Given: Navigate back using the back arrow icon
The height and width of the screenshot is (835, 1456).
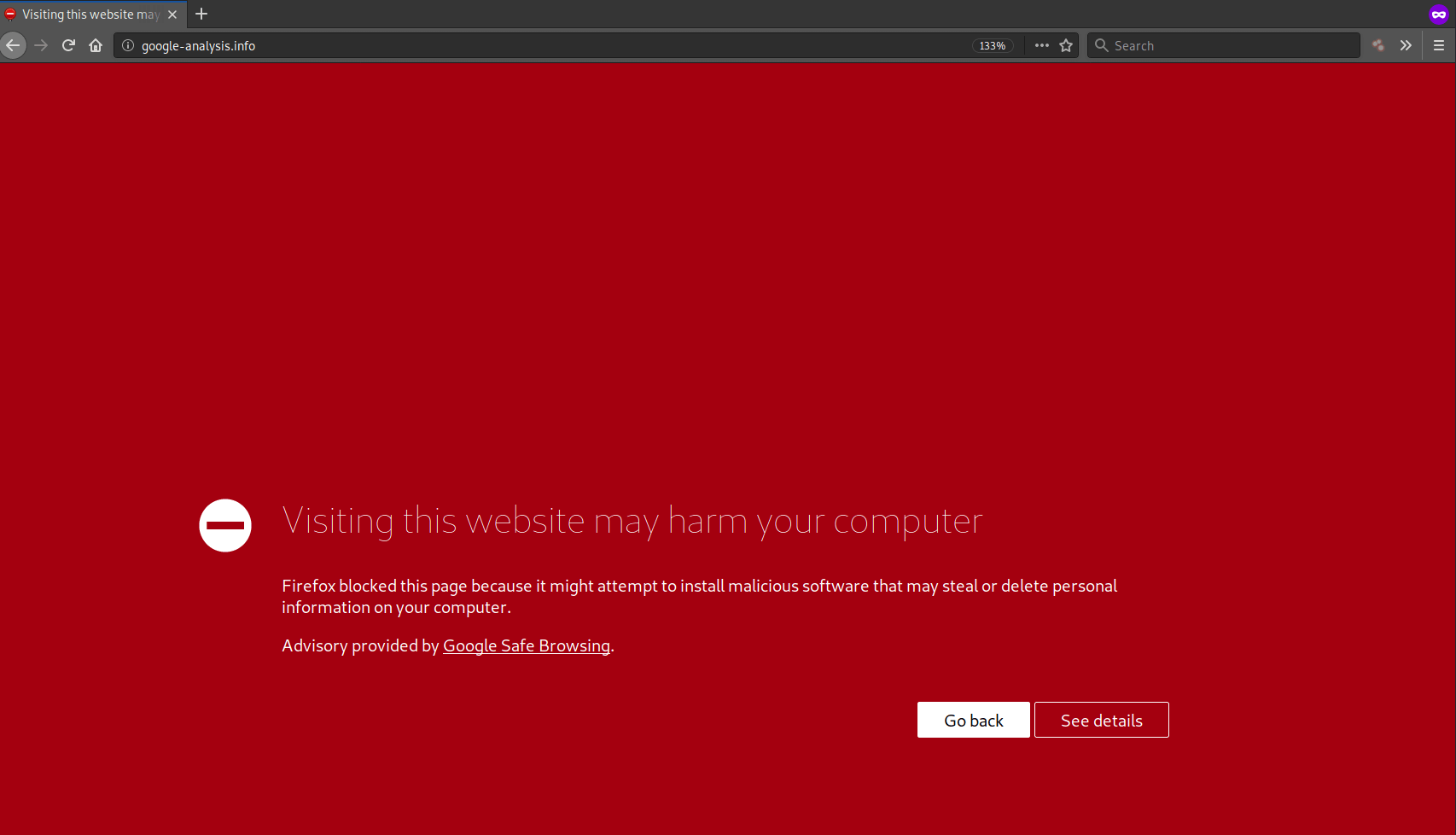Looking at the screenshot, I should 14,45.
